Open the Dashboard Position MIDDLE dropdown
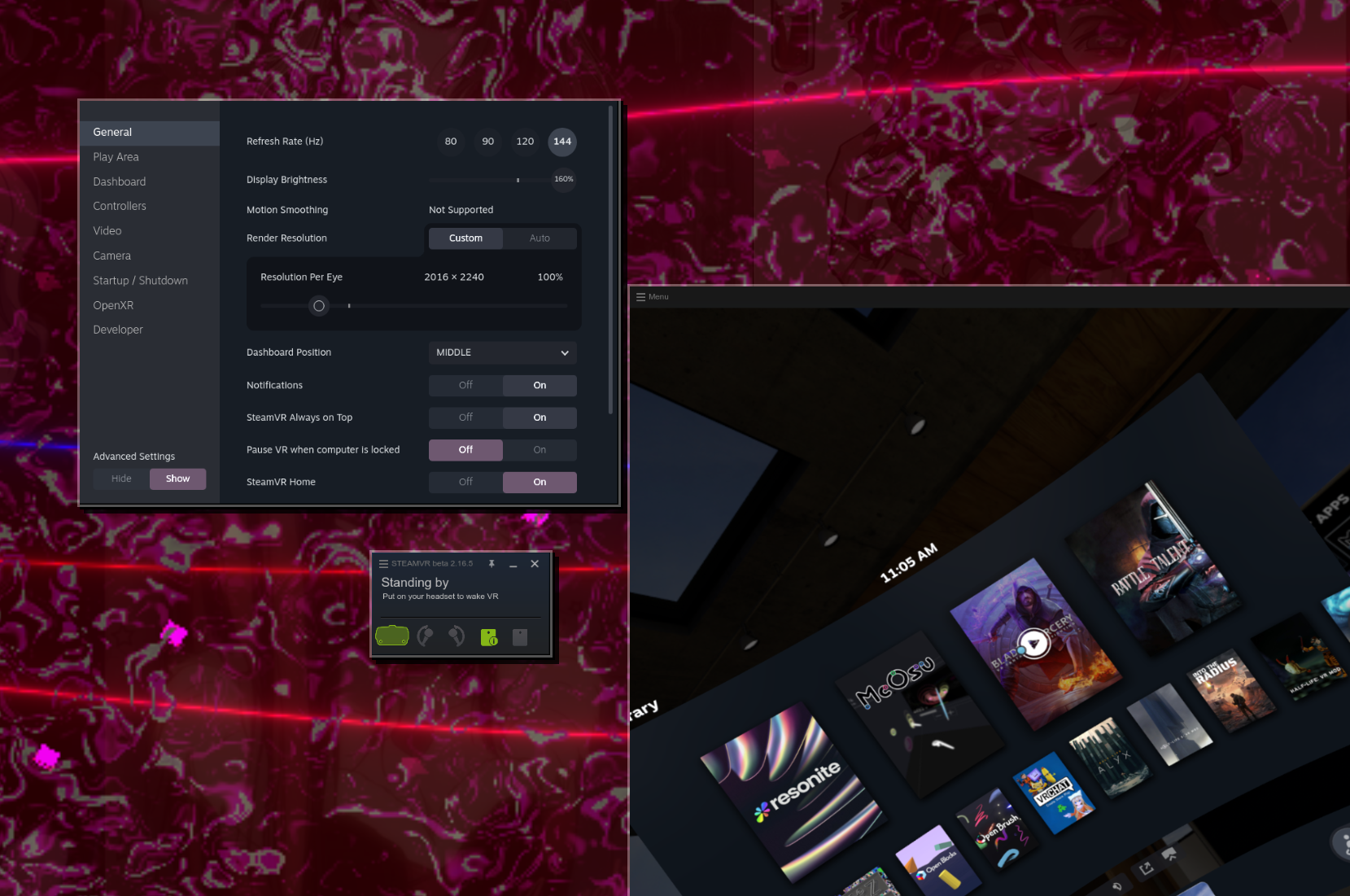Image resolution: width=1350 pixels, height=896 pixels. 503,352
